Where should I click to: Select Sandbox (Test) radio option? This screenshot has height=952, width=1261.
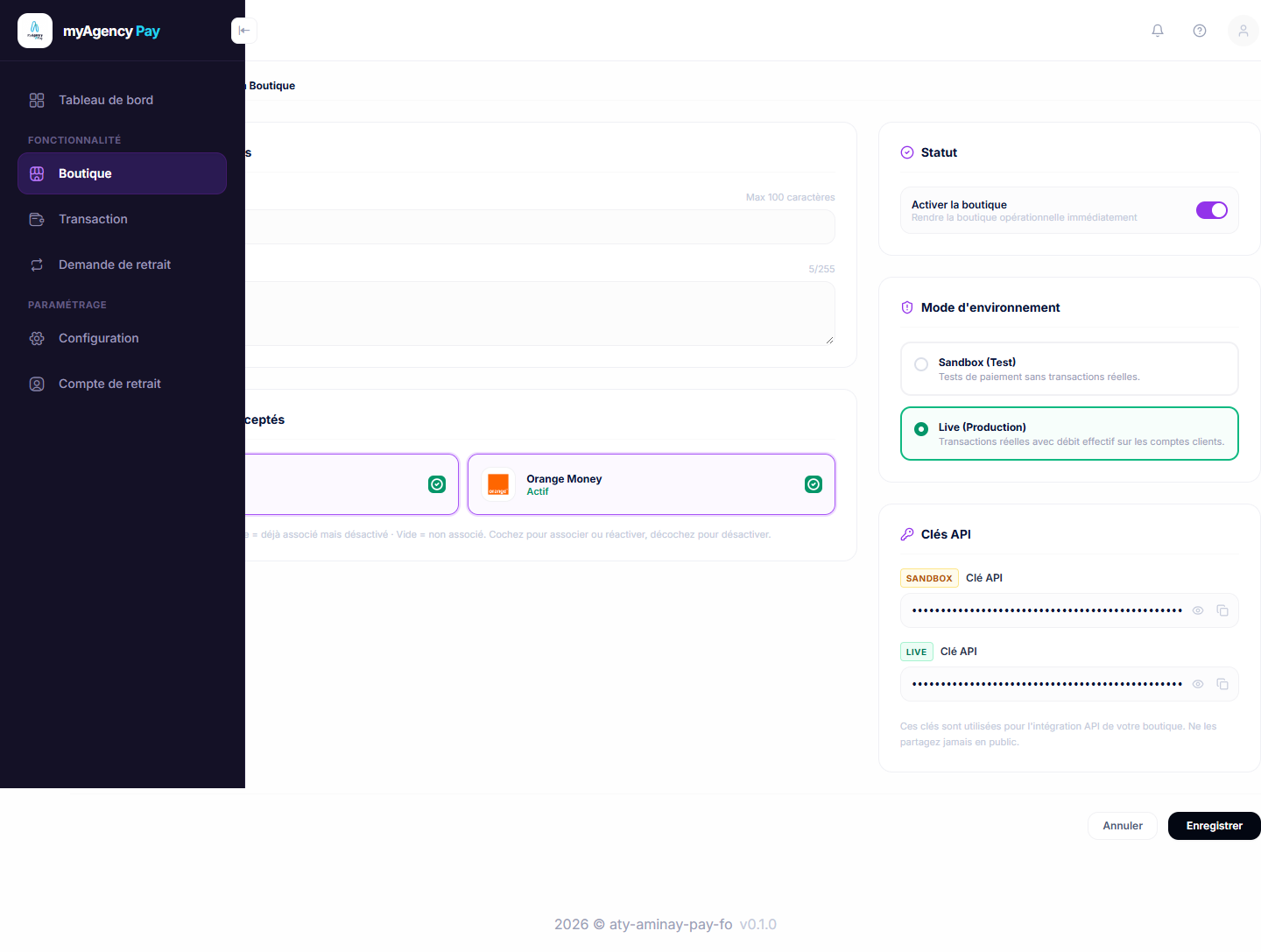coord(921,364)
